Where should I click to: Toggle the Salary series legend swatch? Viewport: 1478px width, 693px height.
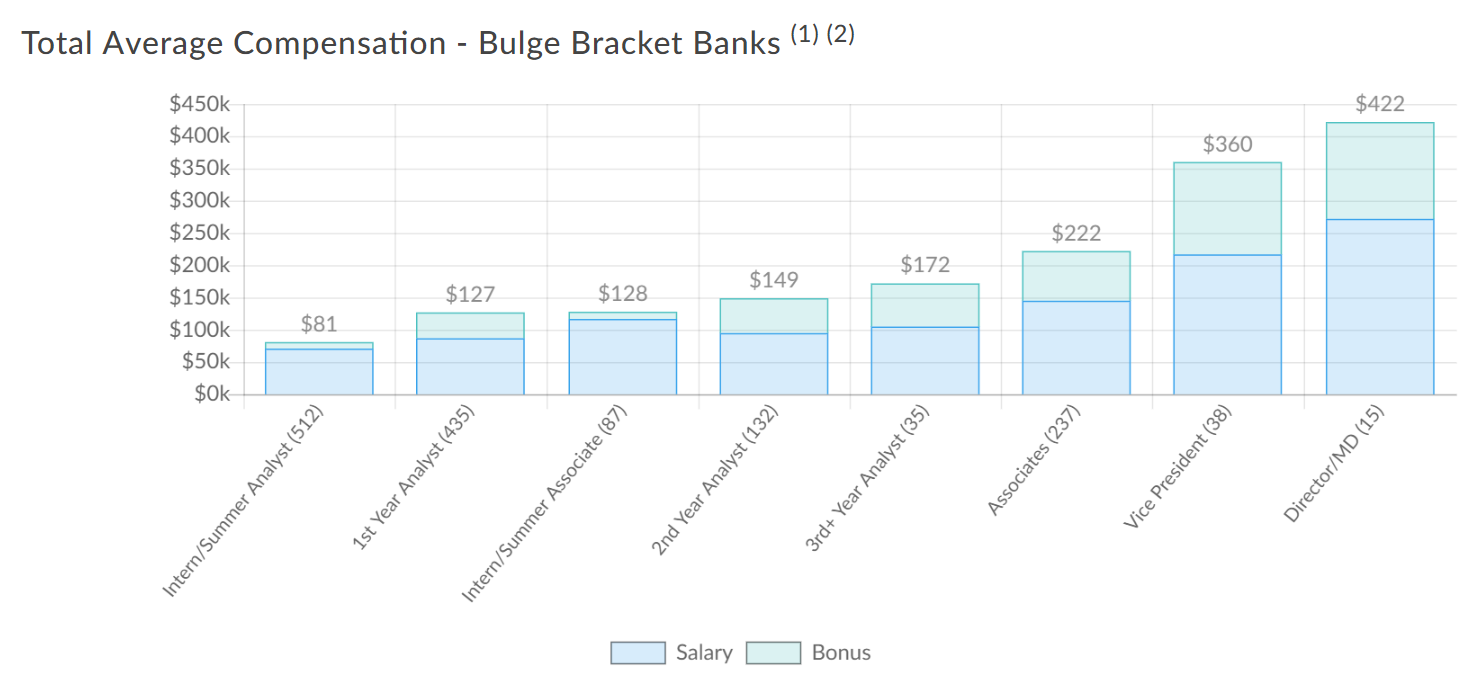point(638,653)
